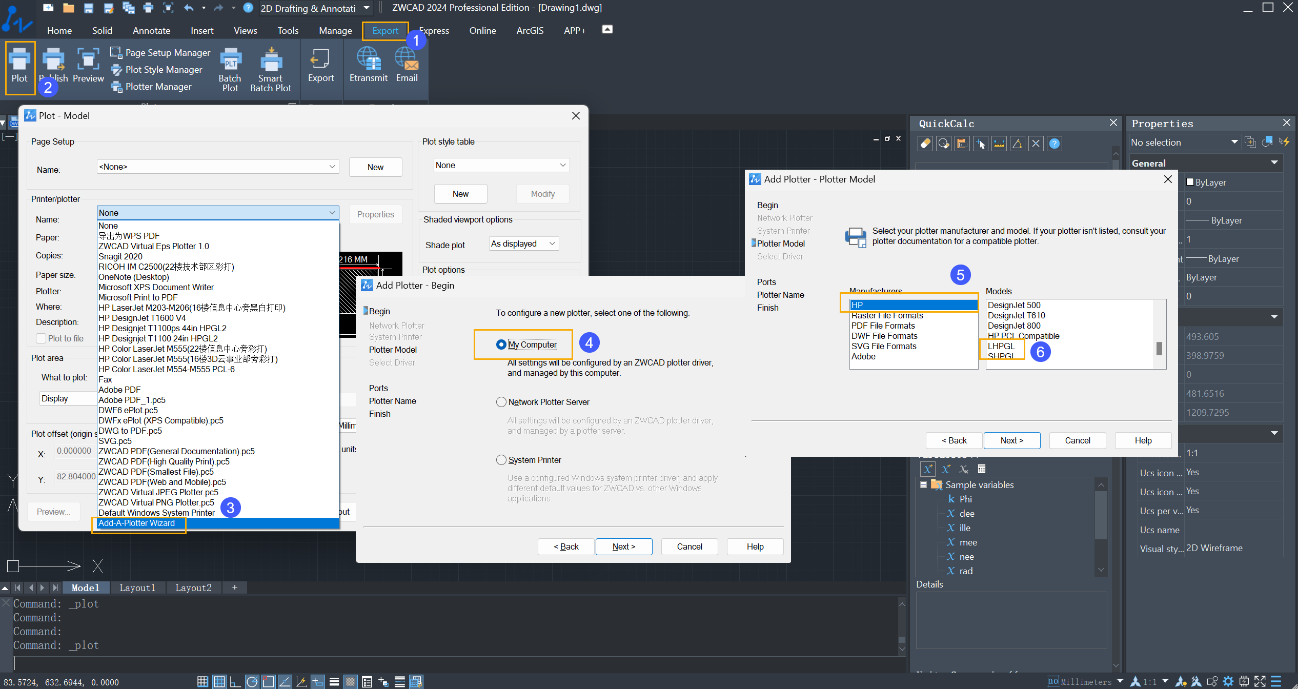The image size is (1298, 689).
Task: Click the help question mark in title bar
Action: (248, 7)
